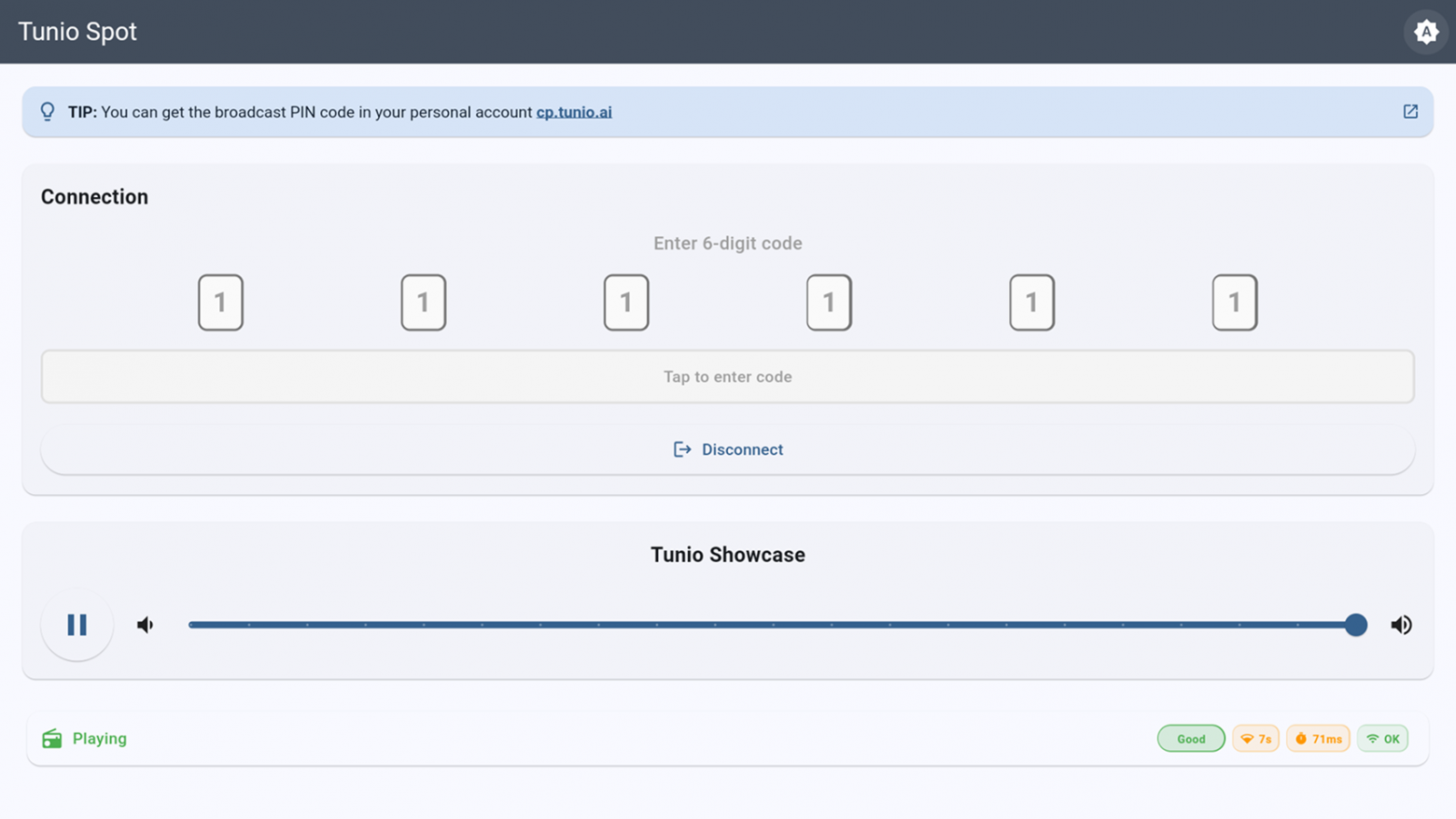Select the volume slider handle

tap(1356, 625)
